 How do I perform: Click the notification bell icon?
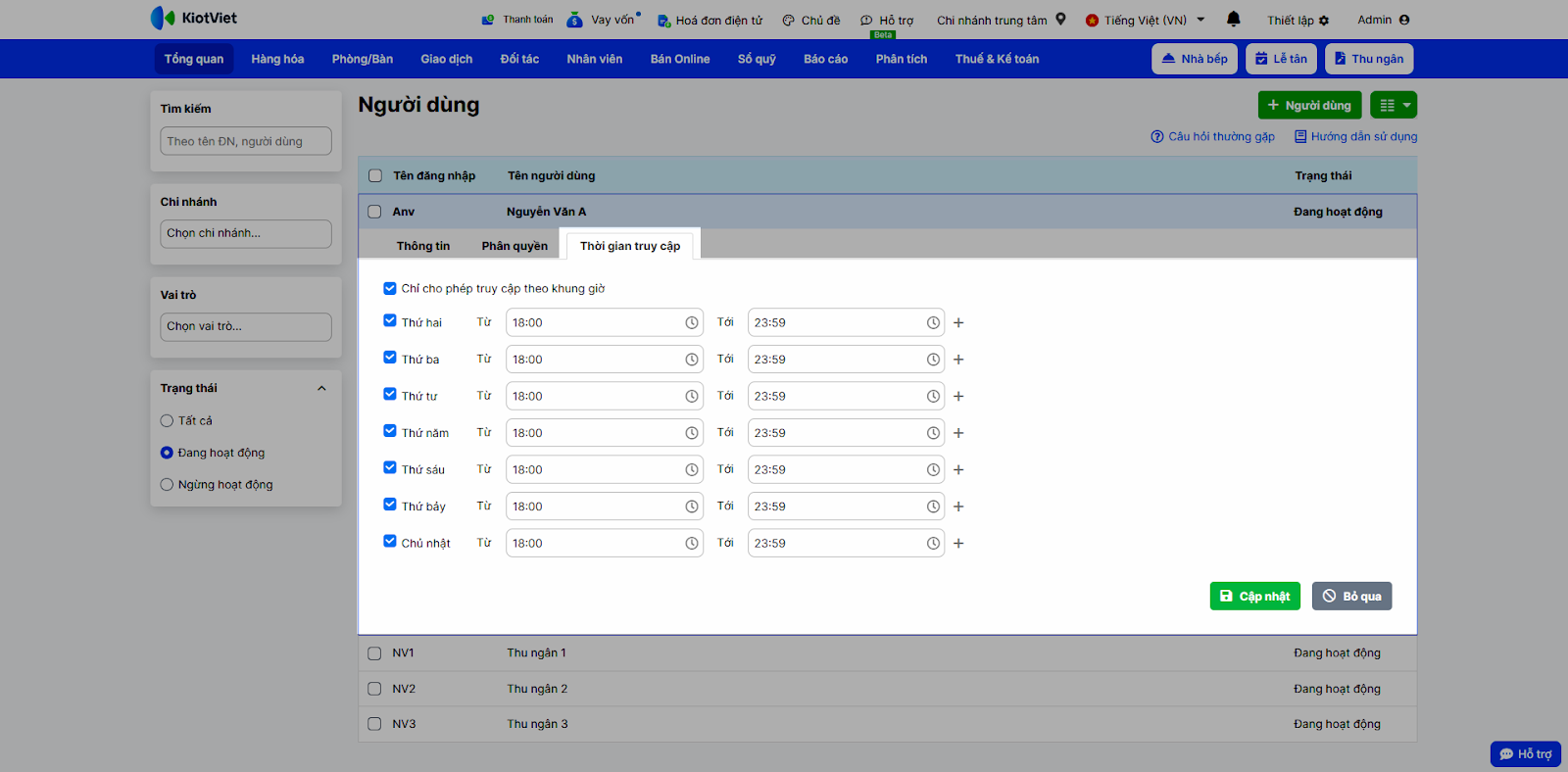1233,19
